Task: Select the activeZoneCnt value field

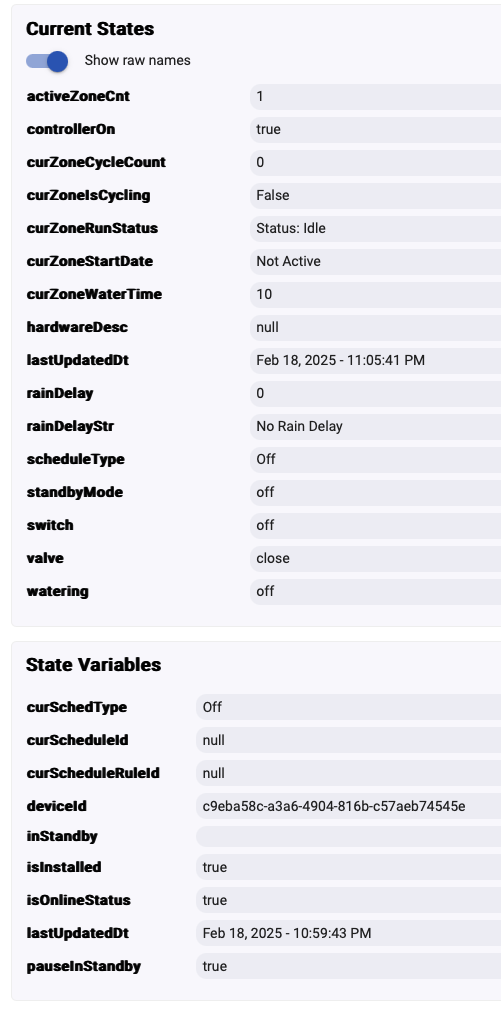Action: [x=375, y=97]
